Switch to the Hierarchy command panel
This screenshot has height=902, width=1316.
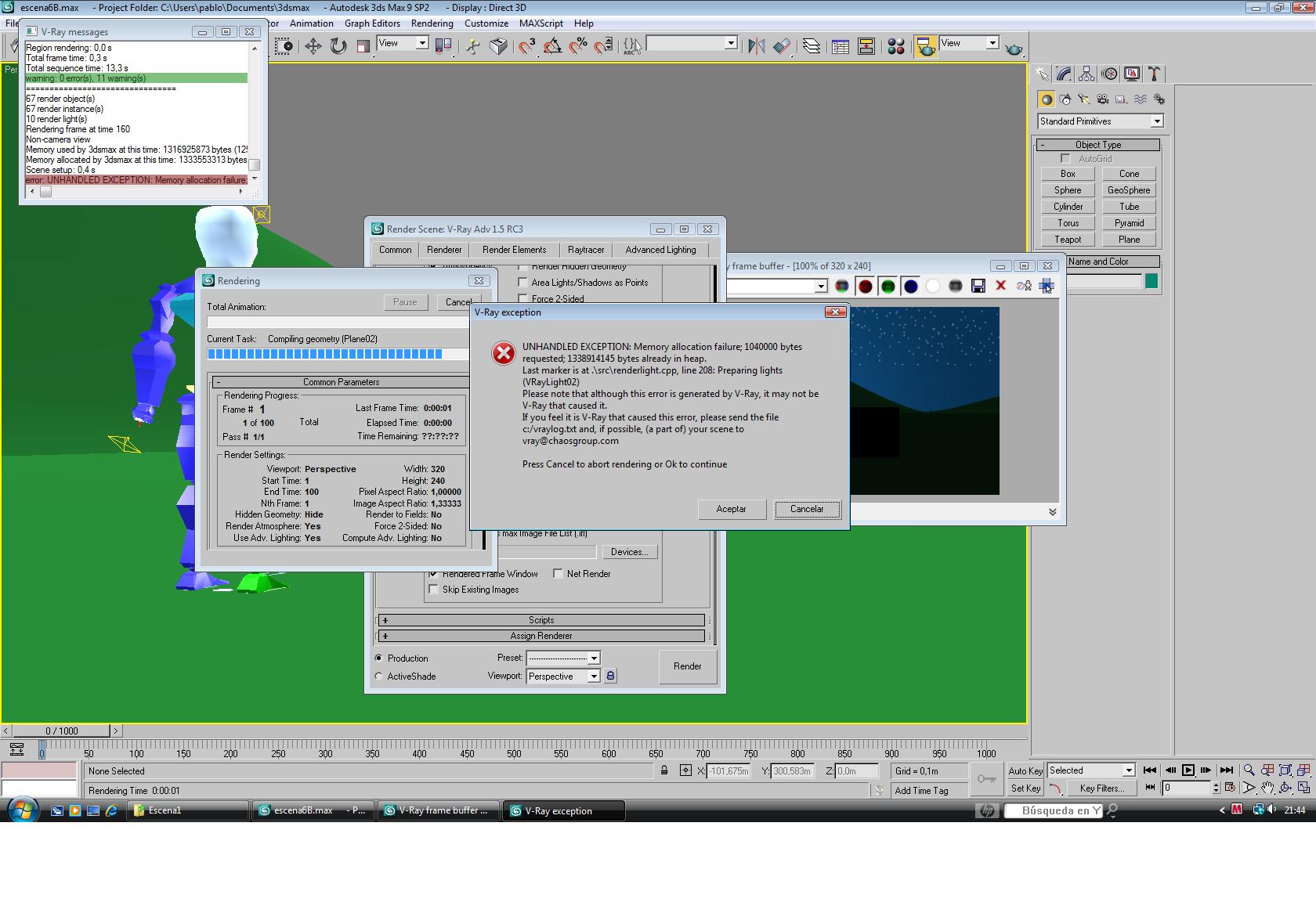coord(1086,74)
